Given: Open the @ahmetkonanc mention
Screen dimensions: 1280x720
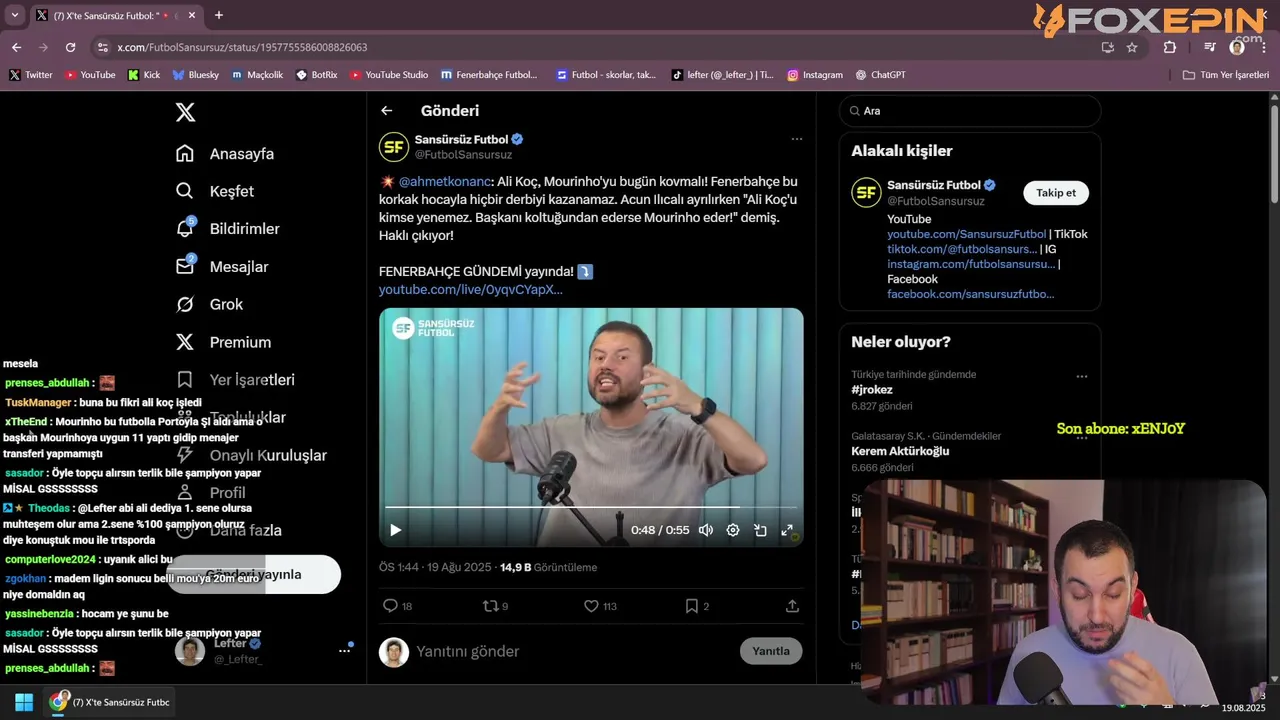Looking at the screenshot, I should (445, 182).
